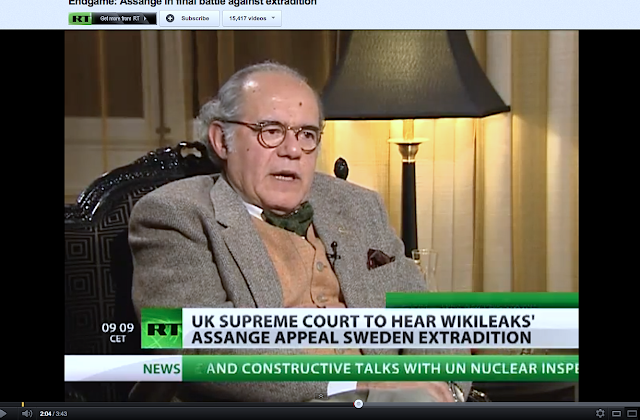Enter fullscreen with the rightmost player icon
Viewport: 640px width, 420px height.
click(632, 413)
